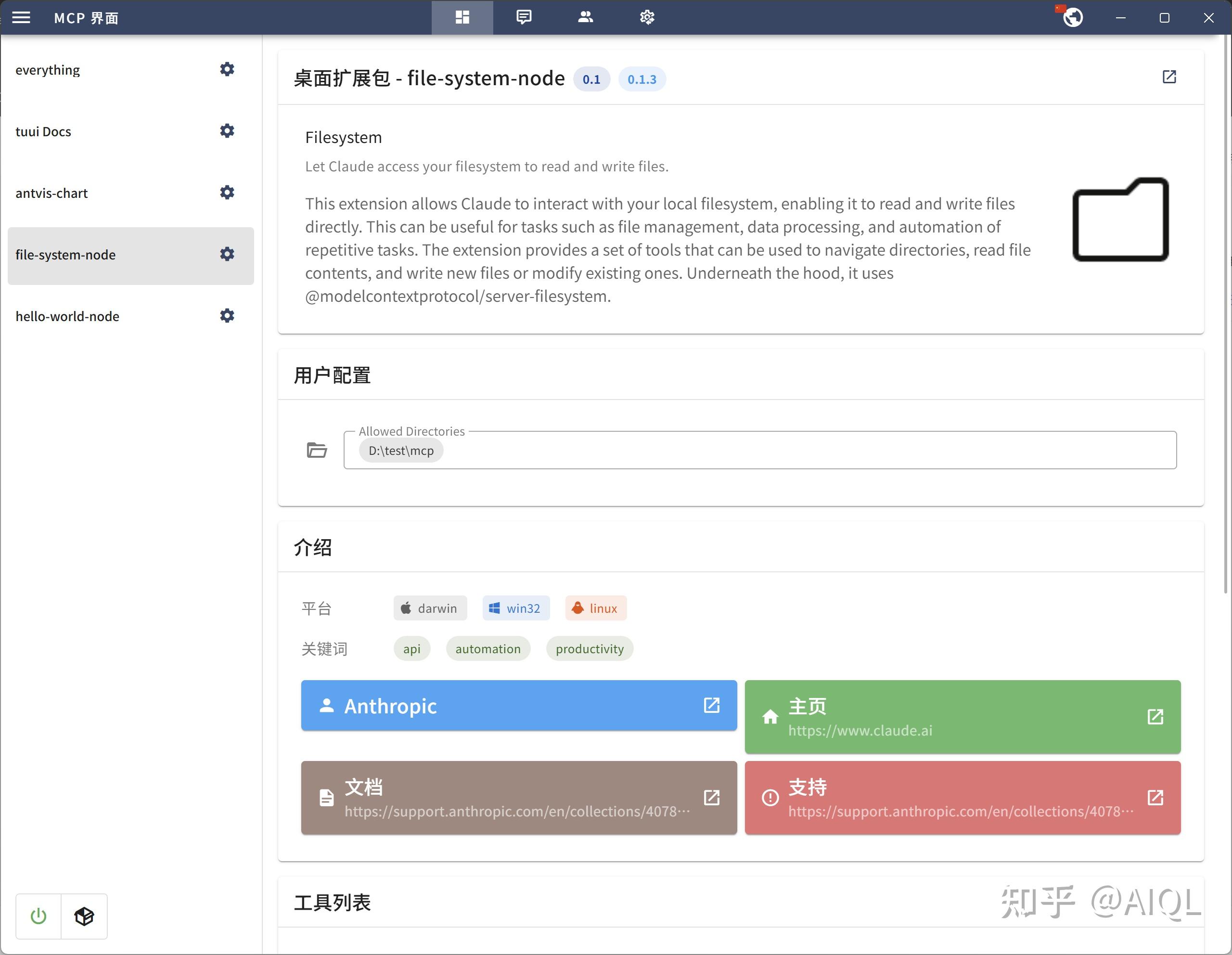1232x955 pixels.
Task: Open the 主页 claude.ai homepage link
Action: (x=962, y=716)
